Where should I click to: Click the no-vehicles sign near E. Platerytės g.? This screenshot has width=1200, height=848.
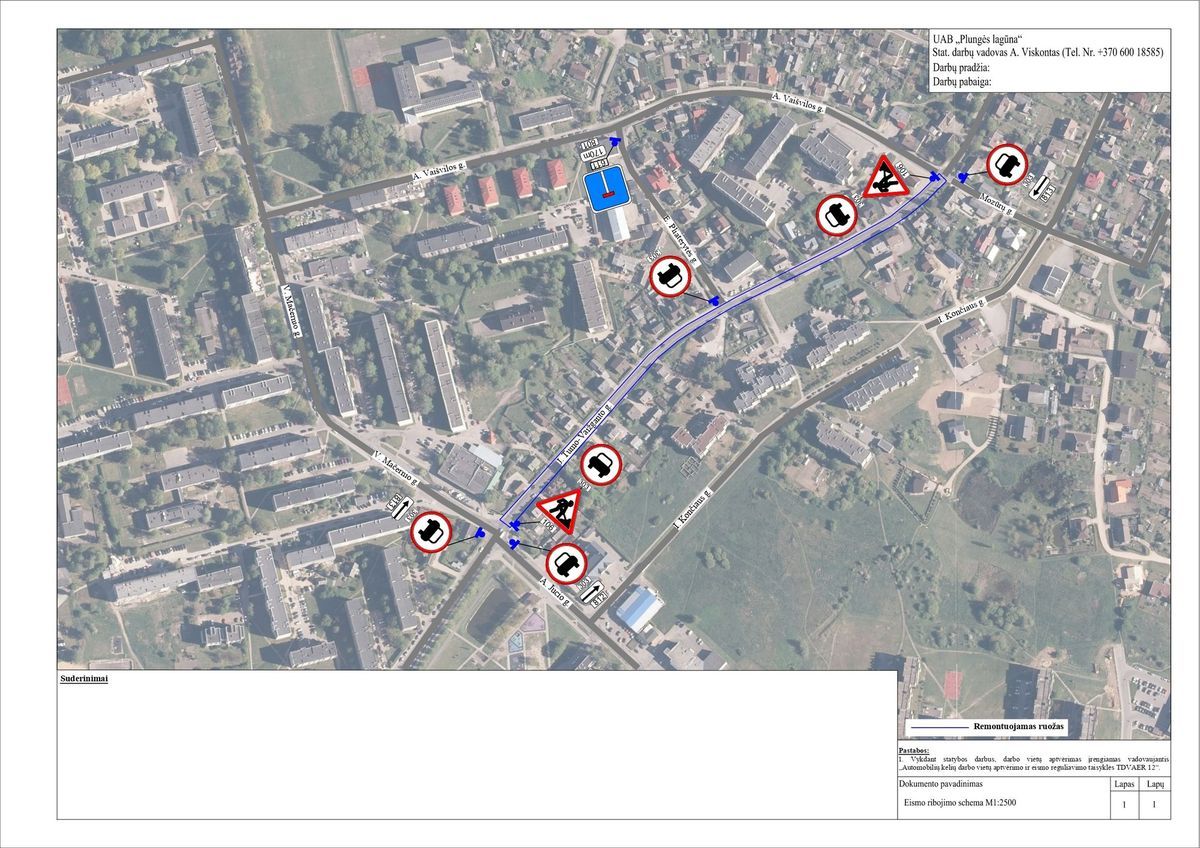[670, 277]
